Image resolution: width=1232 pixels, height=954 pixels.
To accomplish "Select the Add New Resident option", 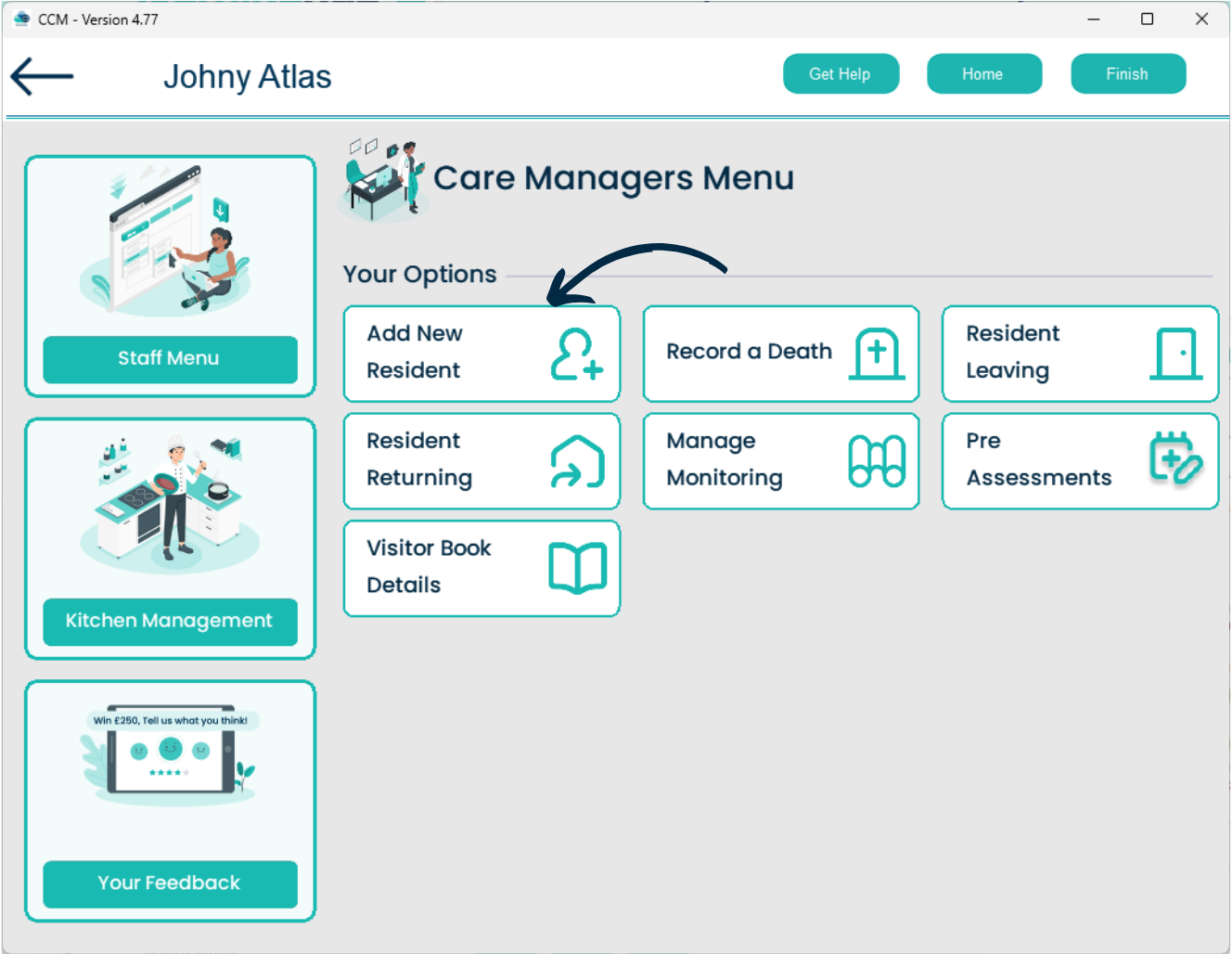I will tap(481, 354).
